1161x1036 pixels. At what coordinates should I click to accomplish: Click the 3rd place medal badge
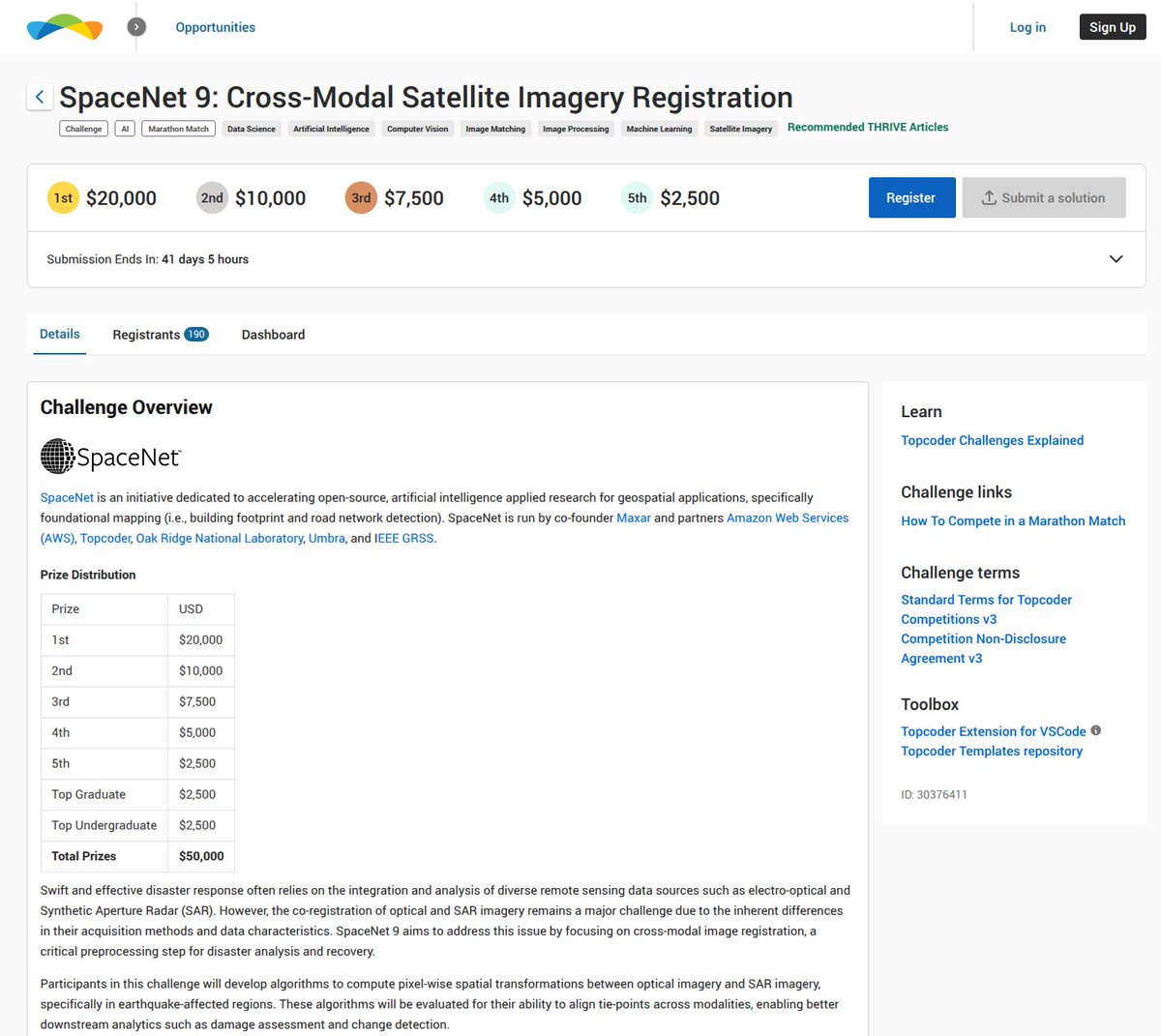point(361,198)
